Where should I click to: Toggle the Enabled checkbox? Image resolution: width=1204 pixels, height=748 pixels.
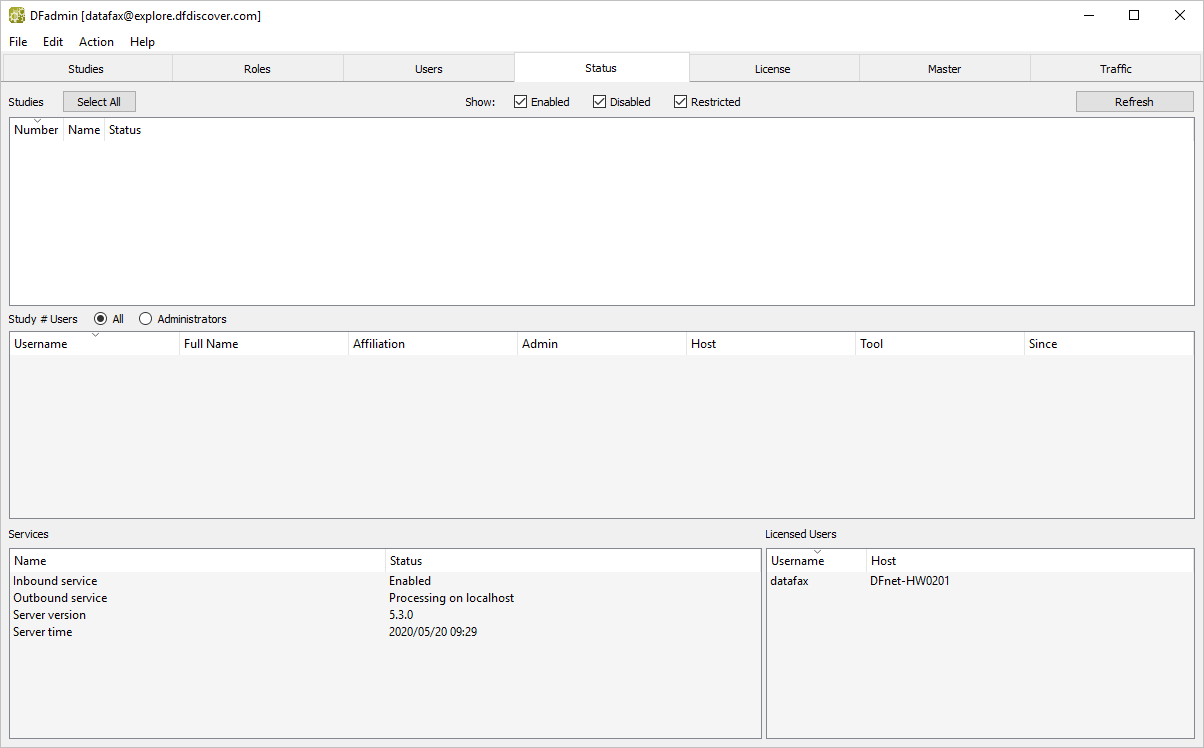click(x=521, y=102)
